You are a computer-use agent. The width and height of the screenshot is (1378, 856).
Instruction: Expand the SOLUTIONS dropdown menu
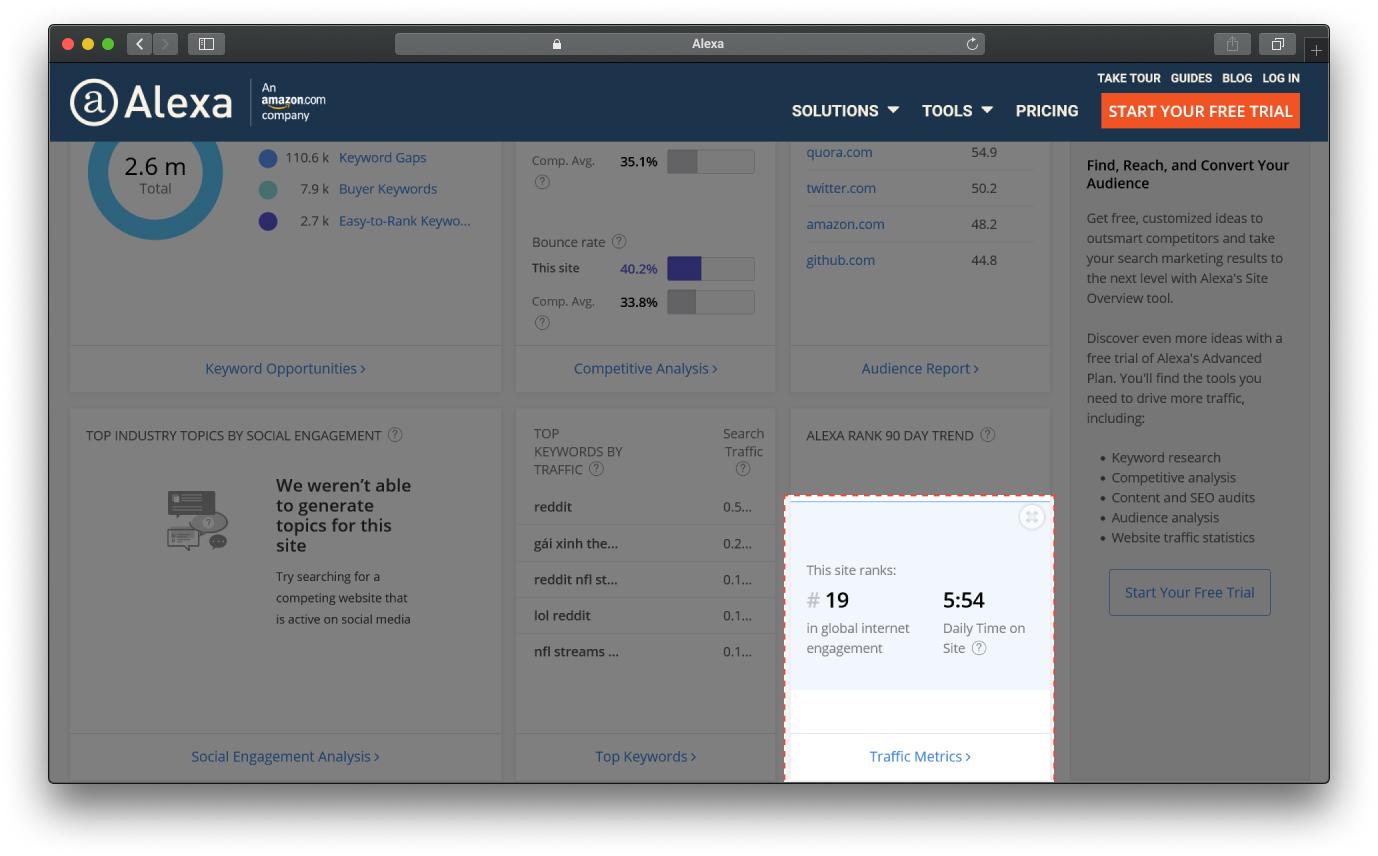coord(845,111)
